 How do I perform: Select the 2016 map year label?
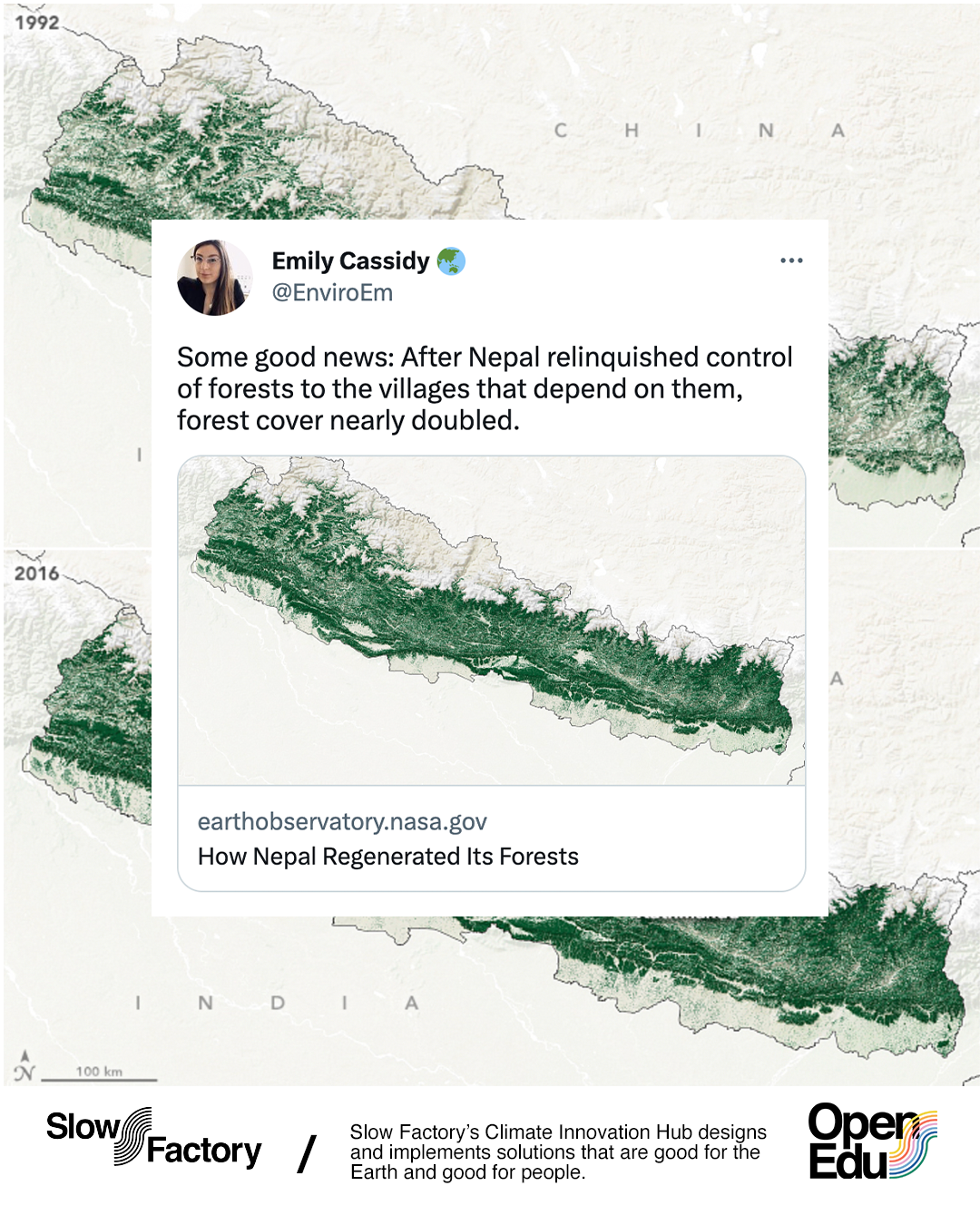coord(36,573)
